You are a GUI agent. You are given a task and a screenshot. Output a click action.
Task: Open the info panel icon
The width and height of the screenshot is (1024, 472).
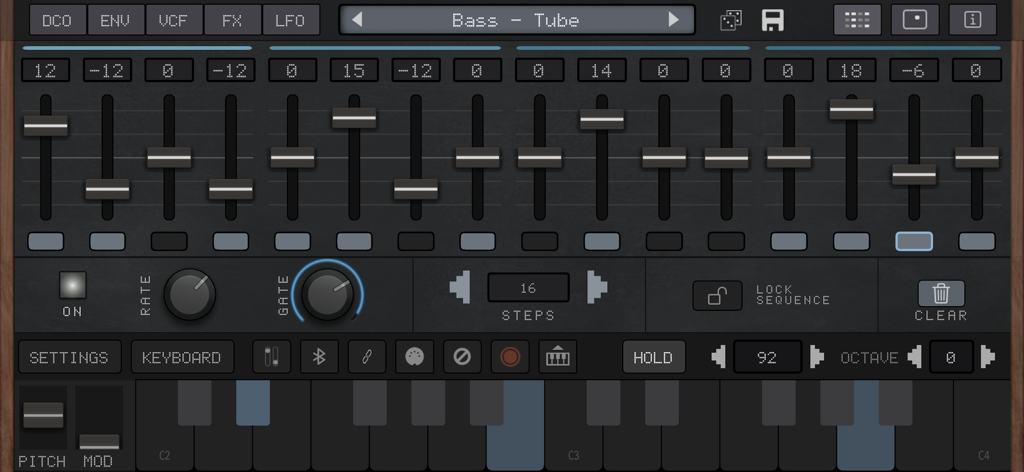pos(972,20)
